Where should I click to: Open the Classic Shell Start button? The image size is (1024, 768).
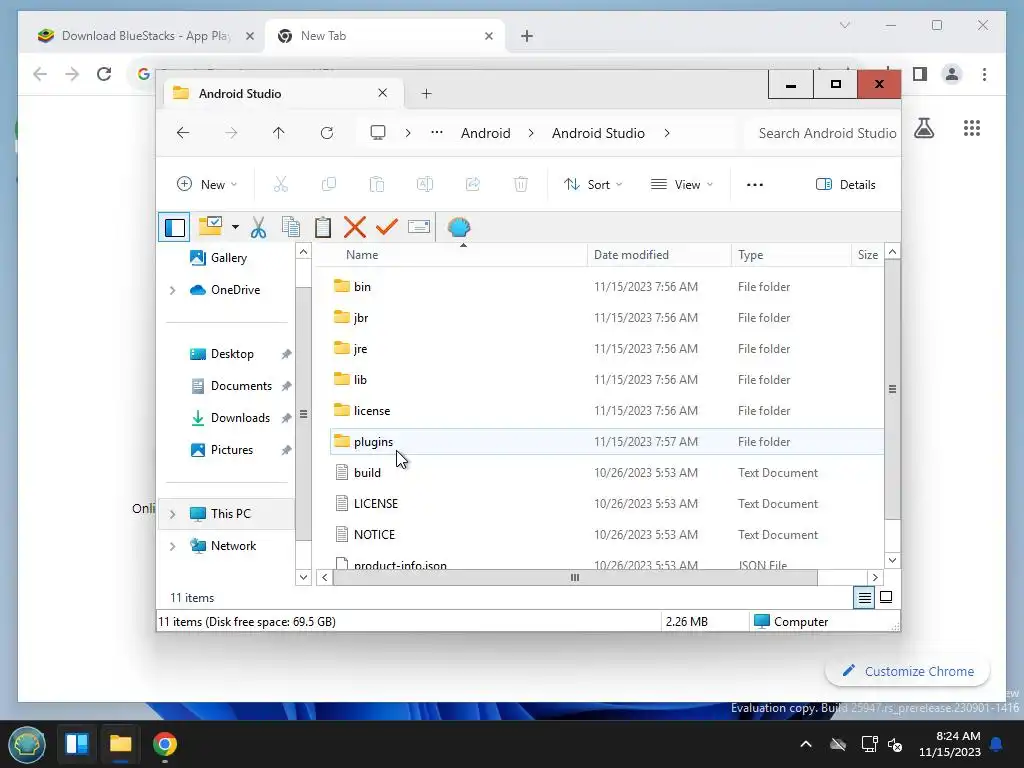[x=27, y=744]
